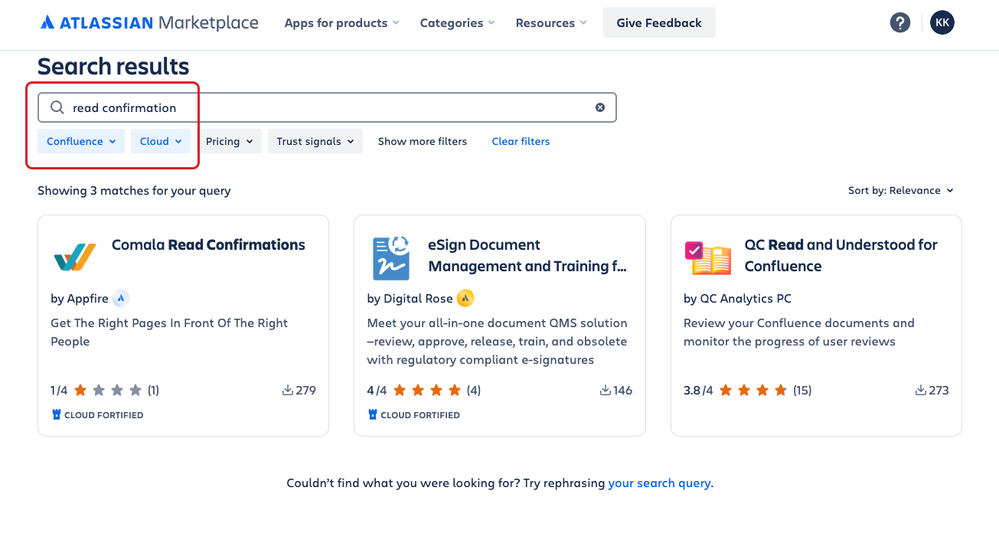Click the download icon beside 146
Image resolution: width=999 pixels, height=544 pixels.
point(605,390)
